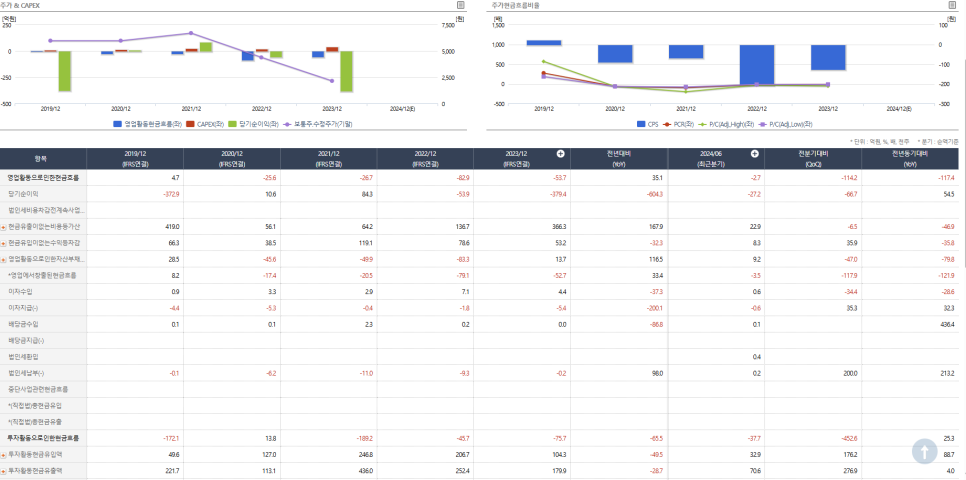The image size is (966, 480).
Task: Click the 전년대비 (YoY) column header
Action: tap(619, 158)
